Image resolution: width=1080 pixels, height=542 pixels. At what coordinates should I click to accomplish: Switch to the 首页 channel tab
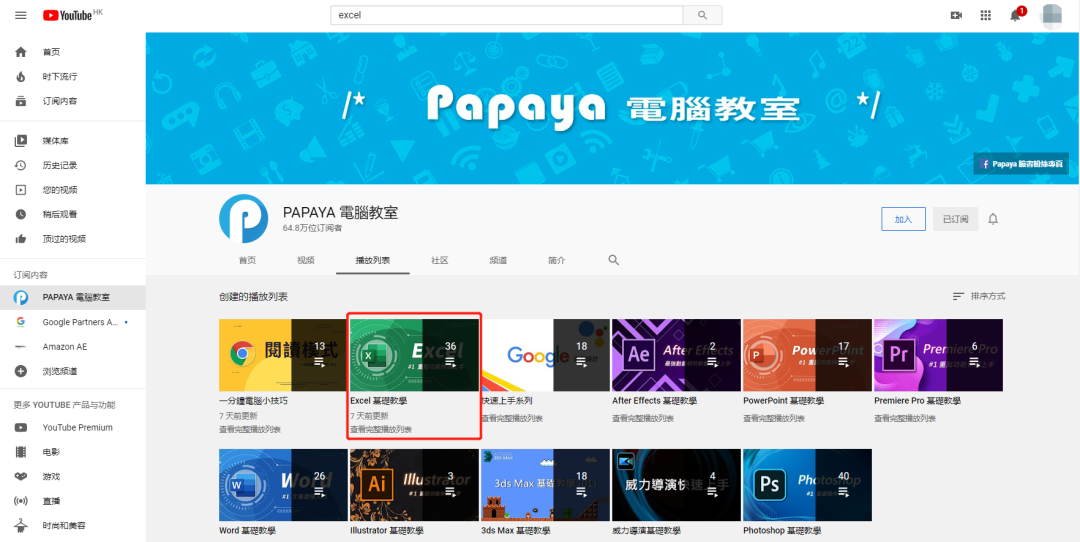point(247,260)
